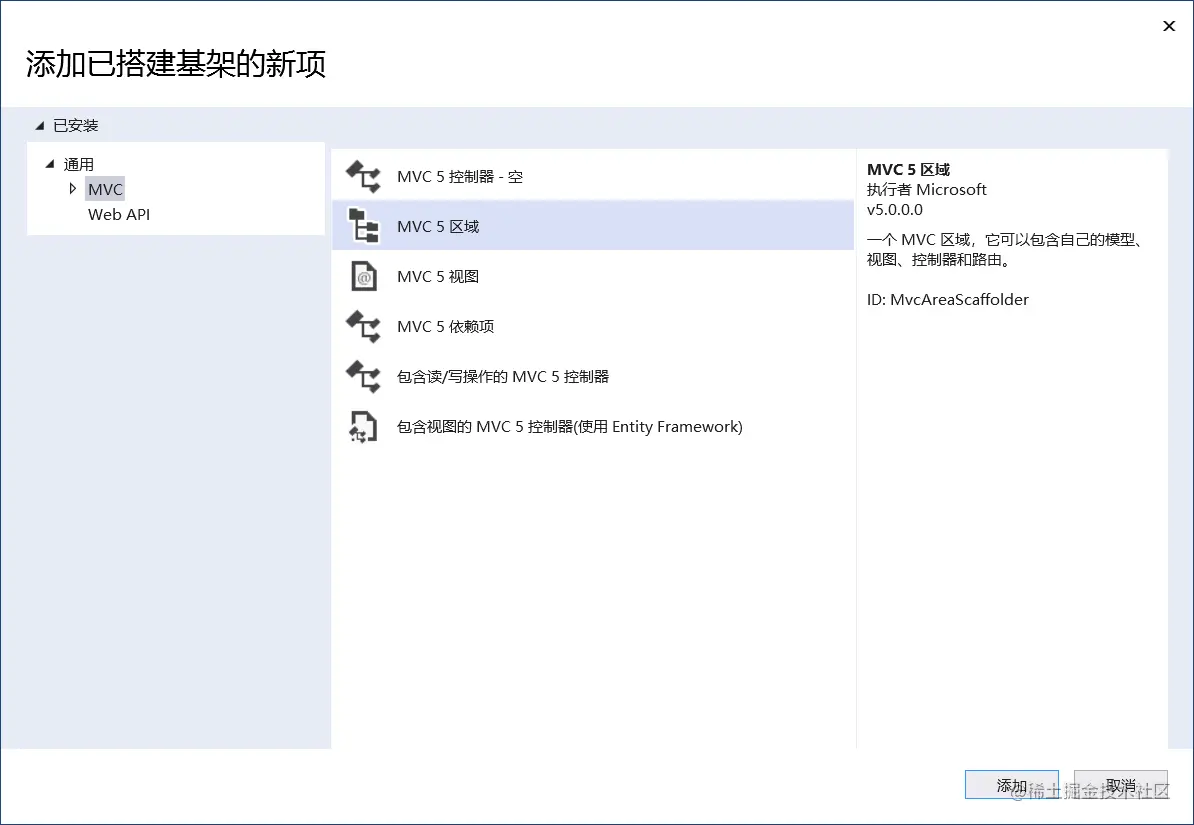This screenshot has height=825, width=1194.
Task: Click the controller icon beside MVC 5 控制器 - 空
Action: coord(362,176)
